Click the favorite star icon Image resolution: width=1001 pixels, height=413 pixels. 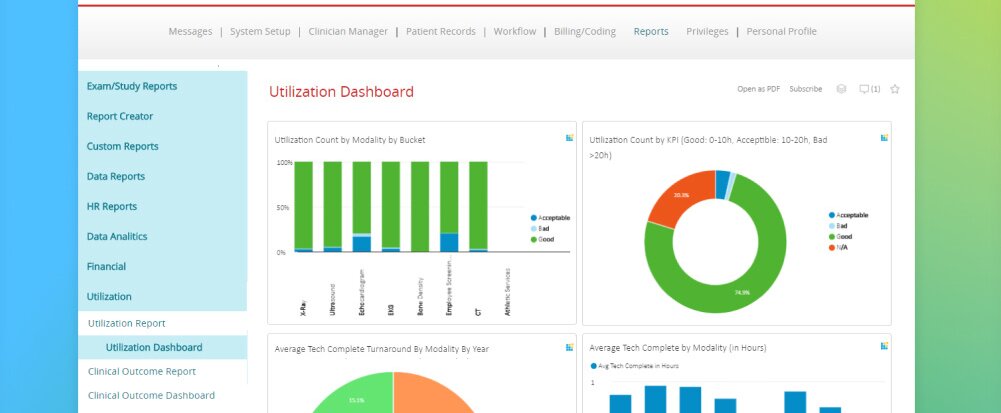pyautogui.click(x=895, y=89)
